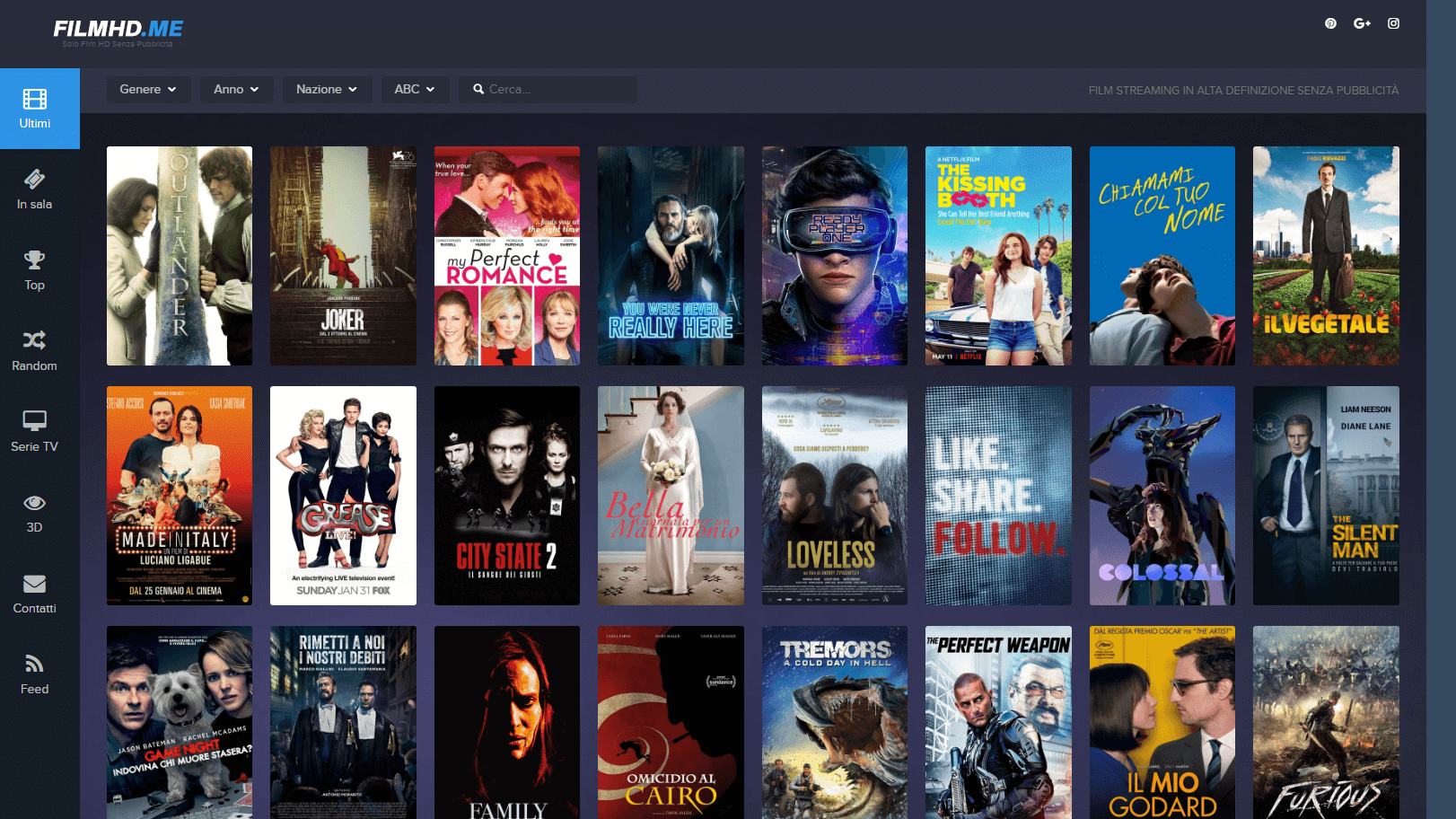1456x819 pixels.
Task: Open the Loveless poster
Action: point(835,496)
